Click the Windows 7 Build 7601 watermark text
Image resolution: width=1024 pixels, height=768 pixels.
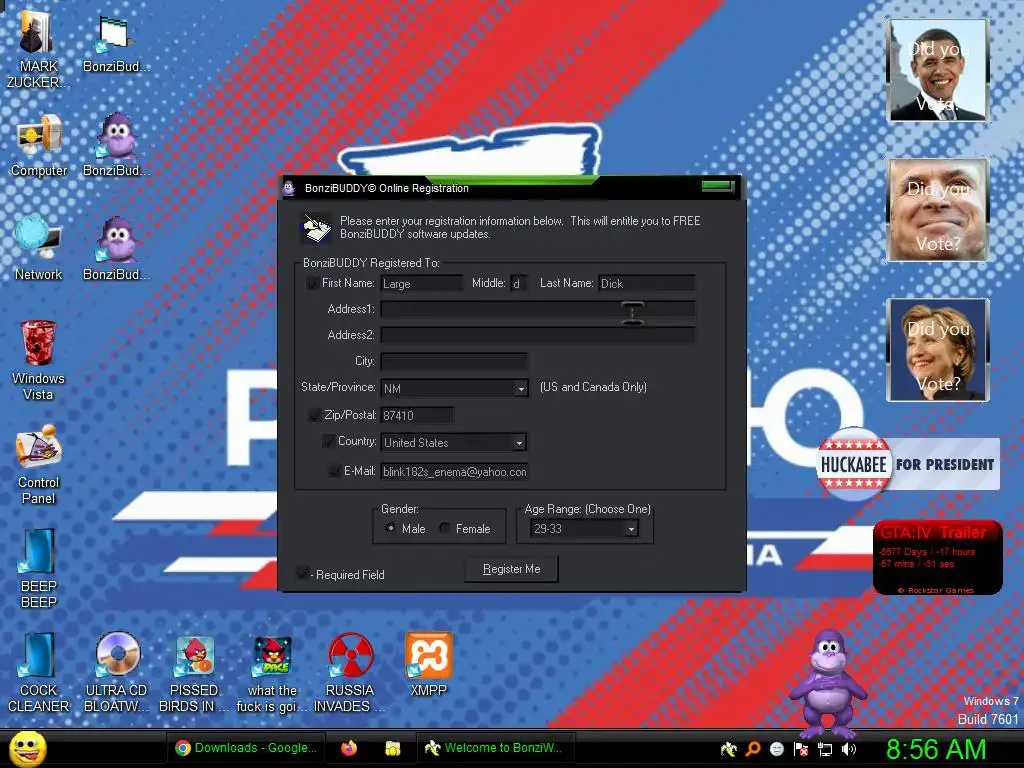coord(988,711)
